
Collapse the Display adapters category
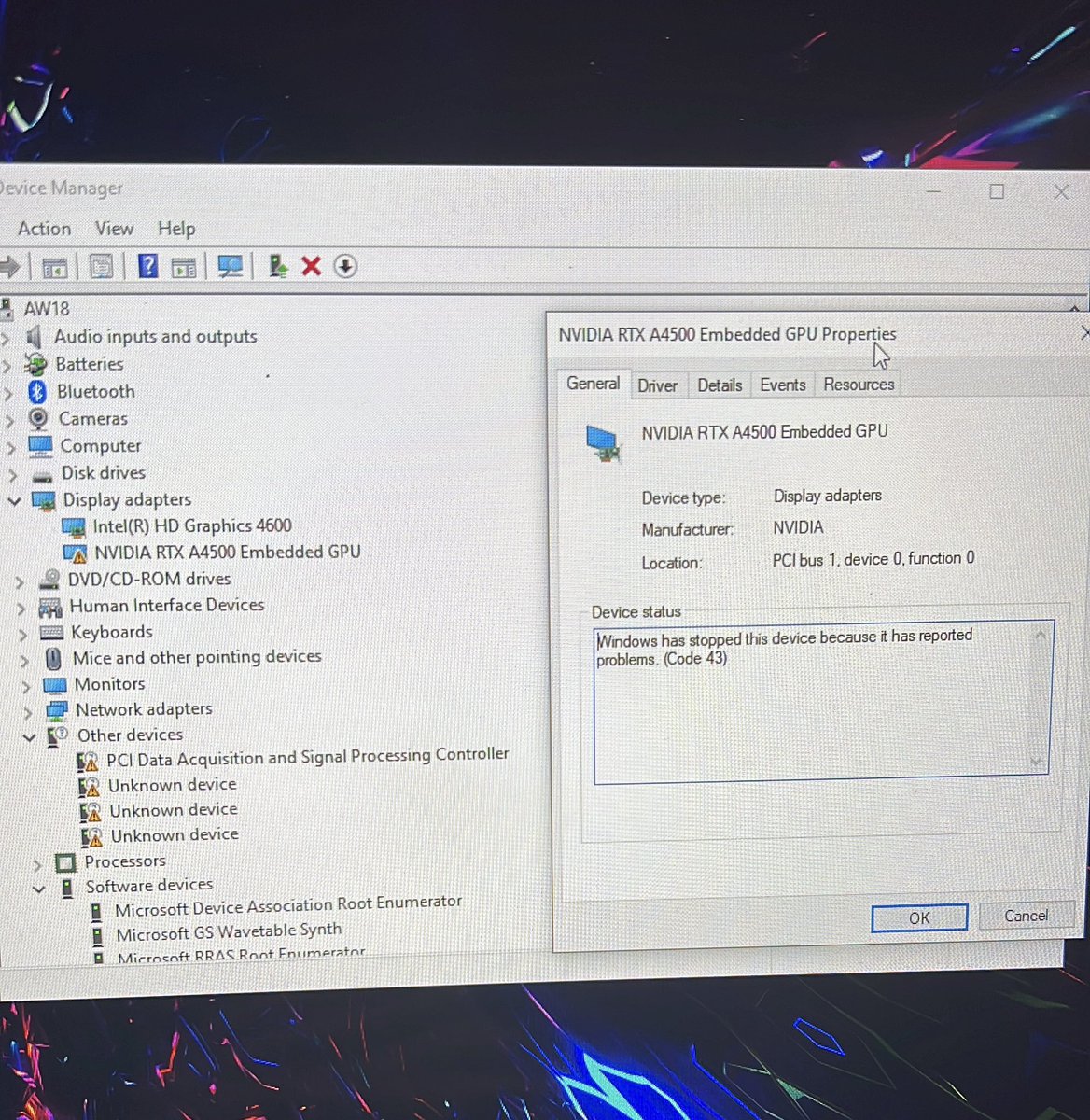point(14,501)
